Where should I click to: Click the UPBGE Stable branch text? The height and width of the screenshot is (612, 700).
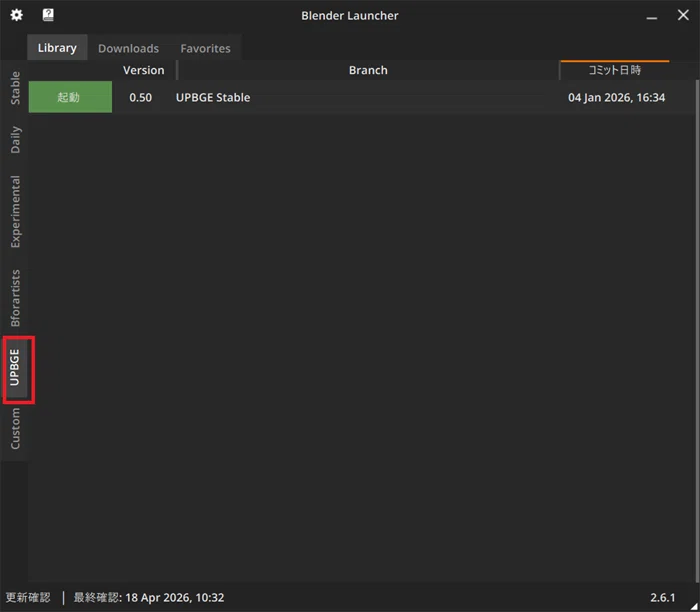pos(213,97)
